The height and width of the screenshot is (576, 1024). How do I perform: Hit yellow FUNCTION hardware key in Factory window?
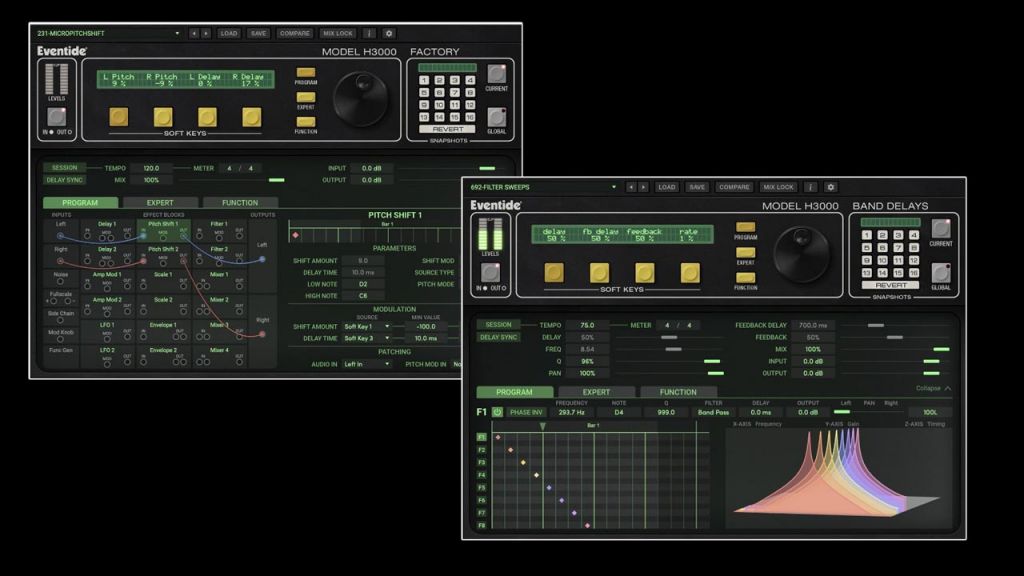point(306,121)
